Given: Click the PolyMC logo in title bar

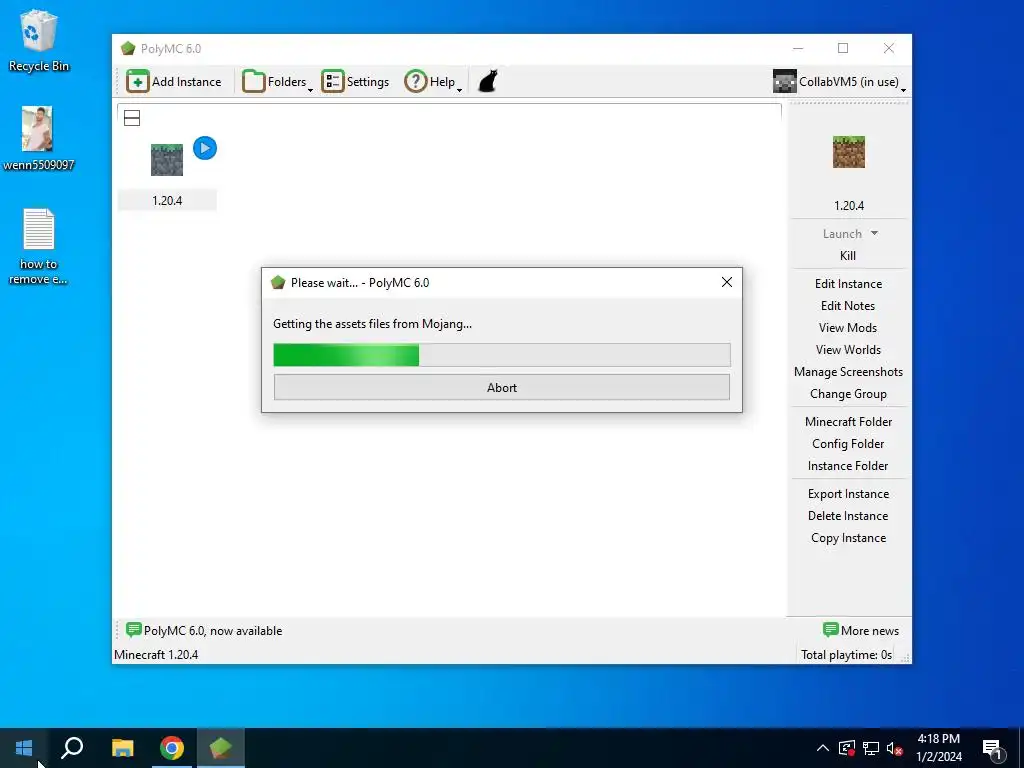Looking at the screenshot, I should click(x=128, y=48).
